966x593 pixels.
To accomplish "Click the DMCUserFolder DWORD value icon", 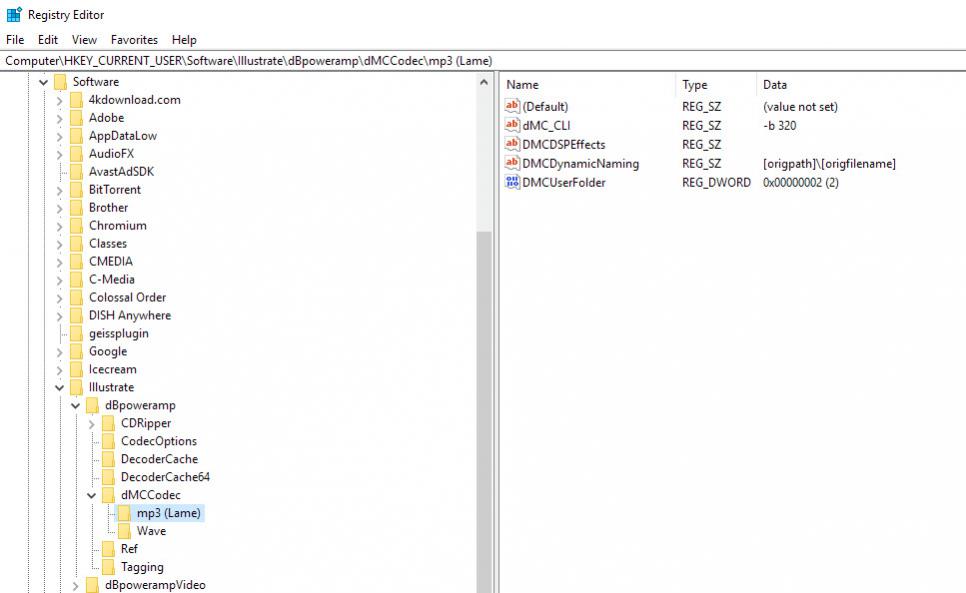I will click(513, 182).
